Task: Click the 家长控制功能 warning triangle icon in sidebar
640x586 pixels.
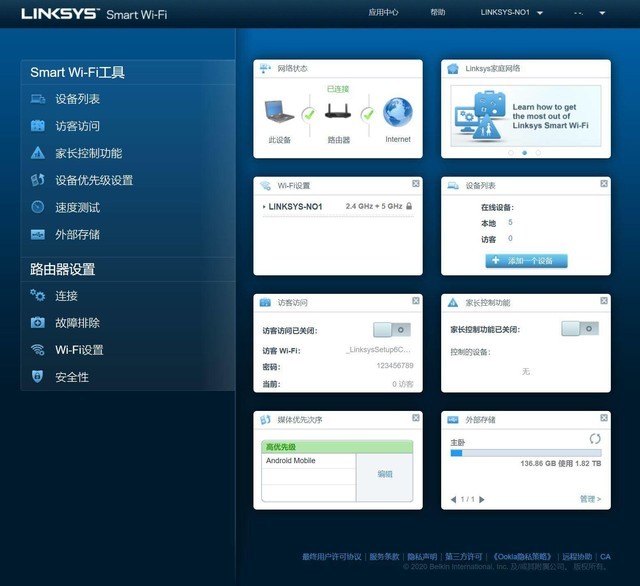Action: [38, 153]
